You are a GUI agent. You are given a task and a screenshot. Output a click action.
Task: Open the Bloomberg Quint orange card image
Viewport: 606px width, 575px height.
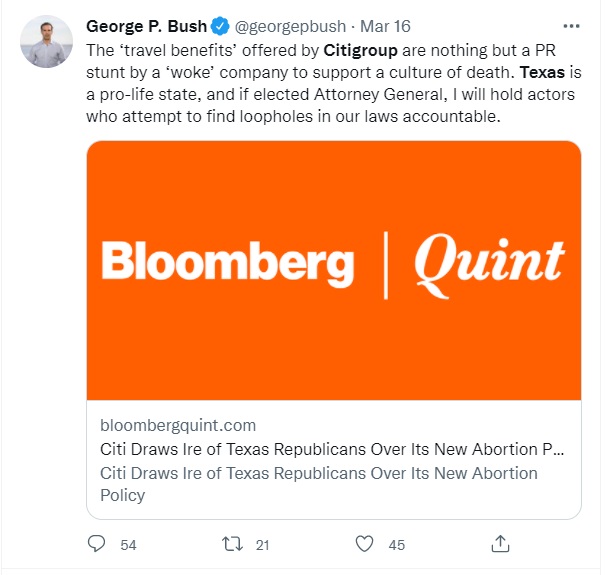pyautogui.click(x=334, y=270)
